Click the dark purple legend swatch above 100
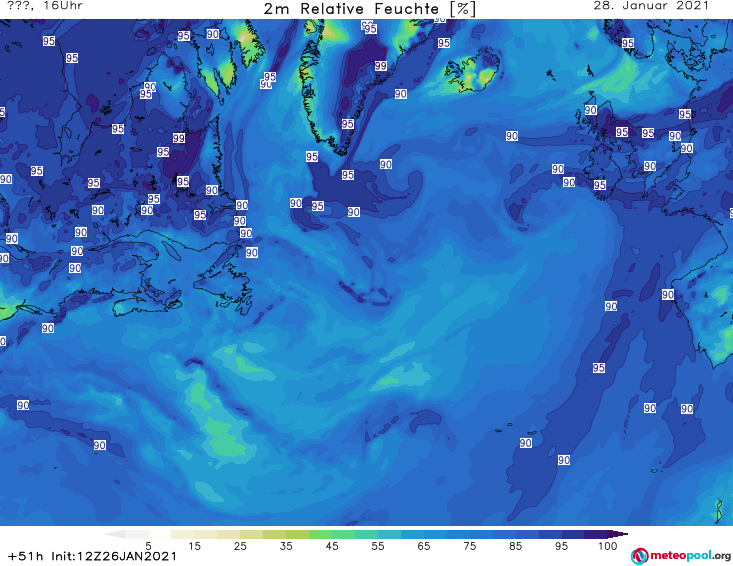Image resolution: width=733 pixels, height=566 pixels. tap(596, 534)
